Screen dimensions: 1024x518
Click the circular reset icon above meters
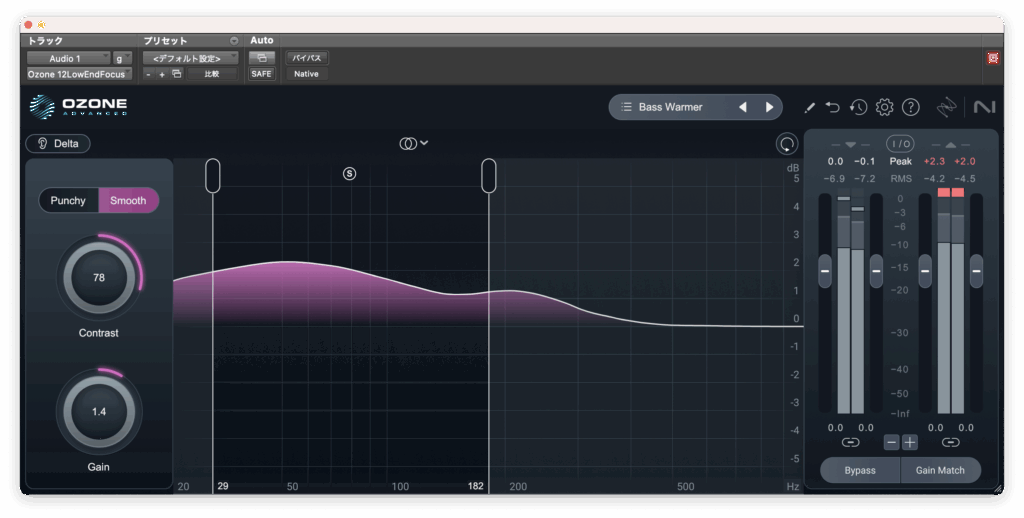(787, 144)
